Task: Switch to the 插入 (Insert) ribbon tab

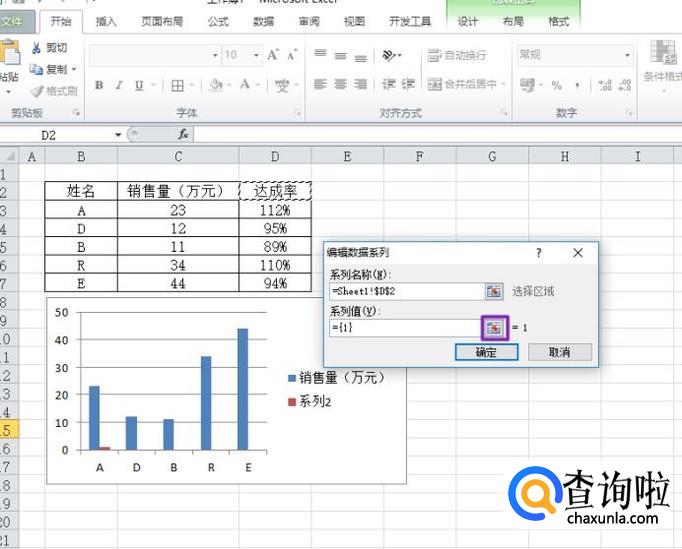Action: pos(105,21)
